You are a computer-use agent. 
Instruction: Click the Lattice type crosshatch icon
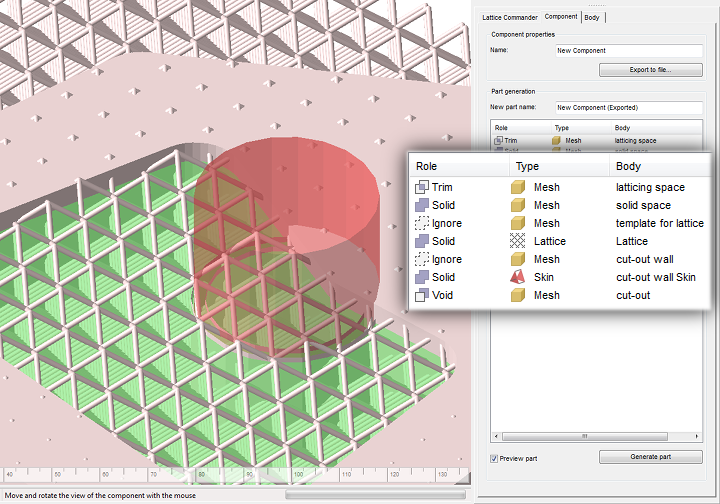[x=518, y=241]
